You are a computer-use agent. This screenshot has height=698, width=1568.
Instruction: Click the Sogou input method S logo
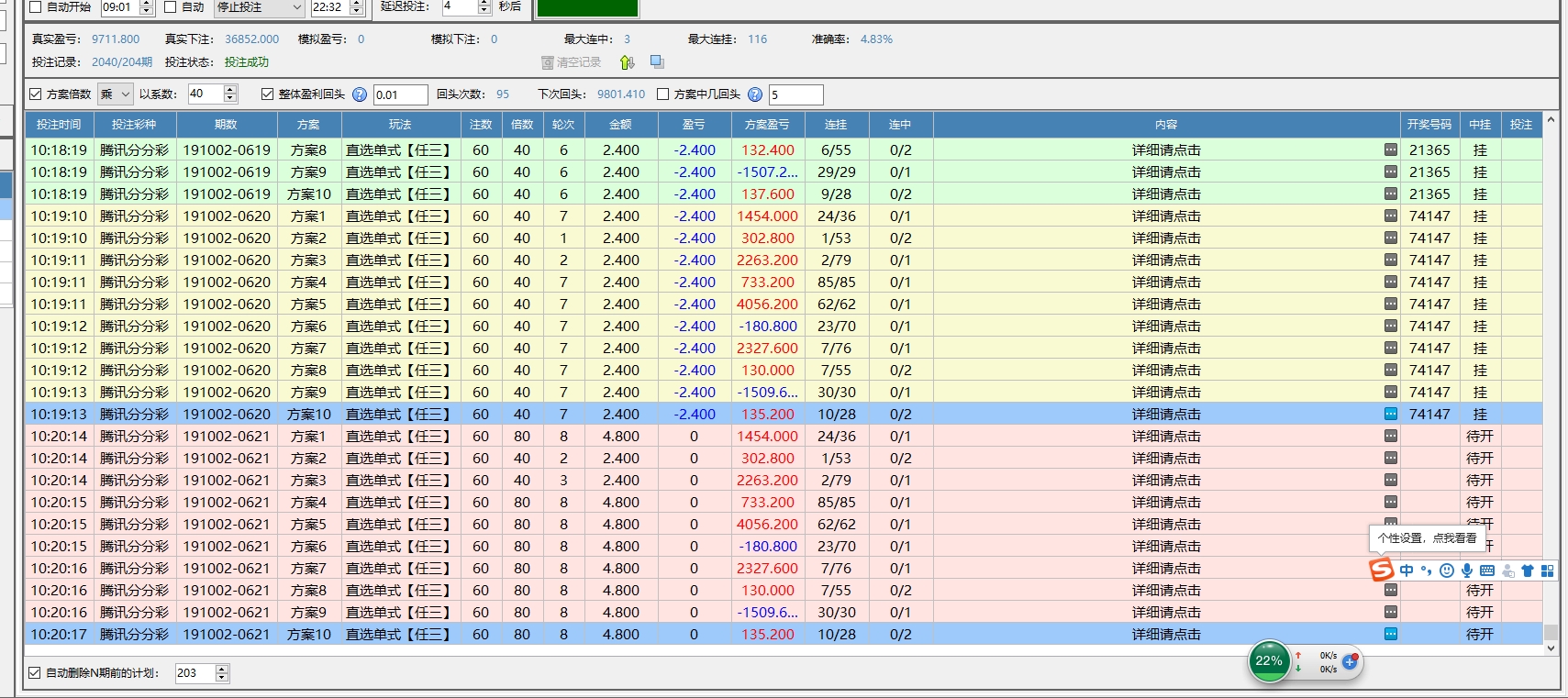tap(1382, 570)
